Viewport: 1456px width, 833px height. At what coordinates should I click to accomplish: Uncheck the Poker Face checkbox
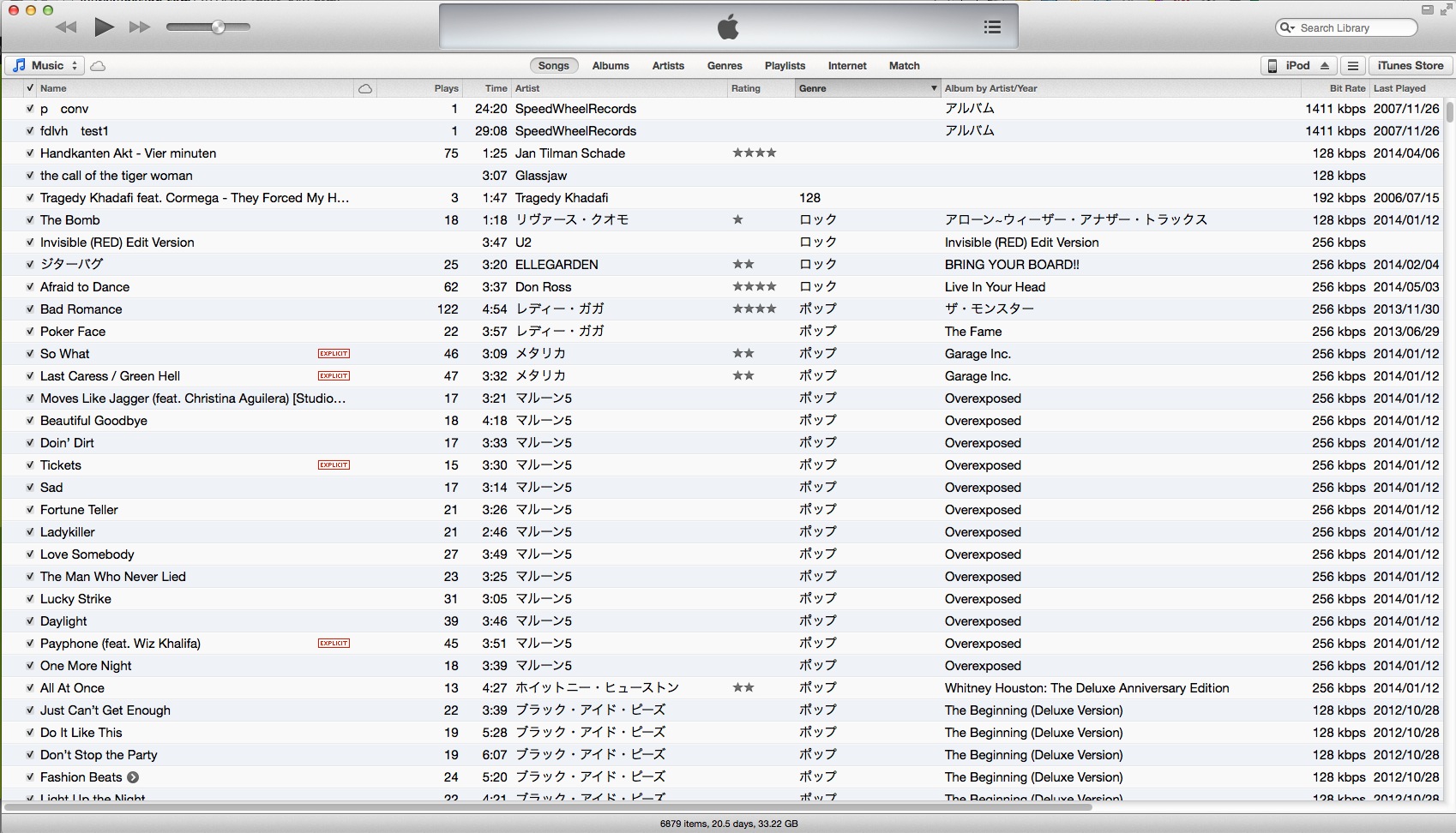pyautogui.click(x=30, y=332)
